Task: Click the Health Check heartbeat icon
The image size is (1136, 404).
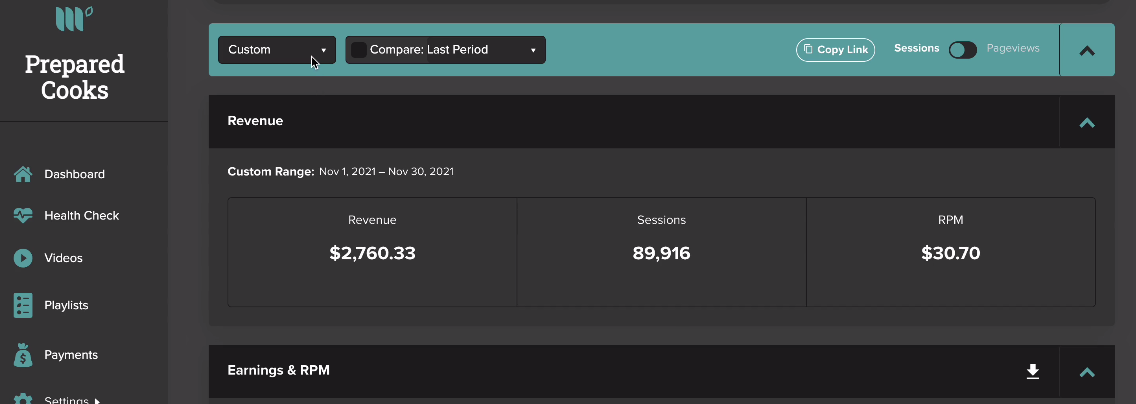Action: tap(23, 215)
